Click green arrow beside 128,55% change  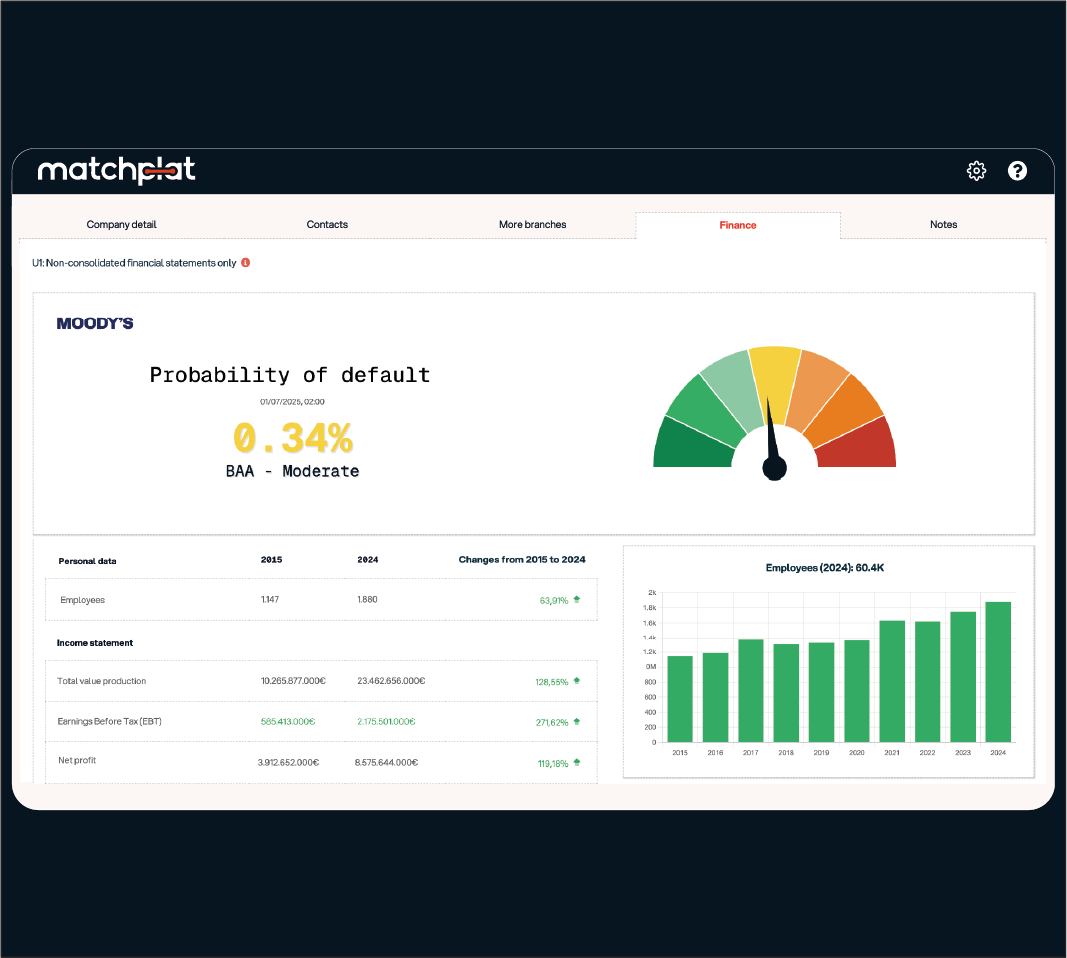[577, 681]
